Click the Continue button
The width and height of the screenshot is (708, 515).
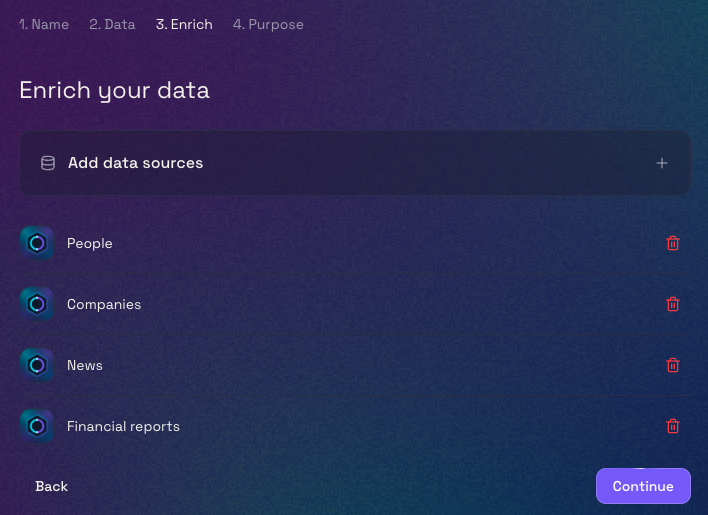643,486
